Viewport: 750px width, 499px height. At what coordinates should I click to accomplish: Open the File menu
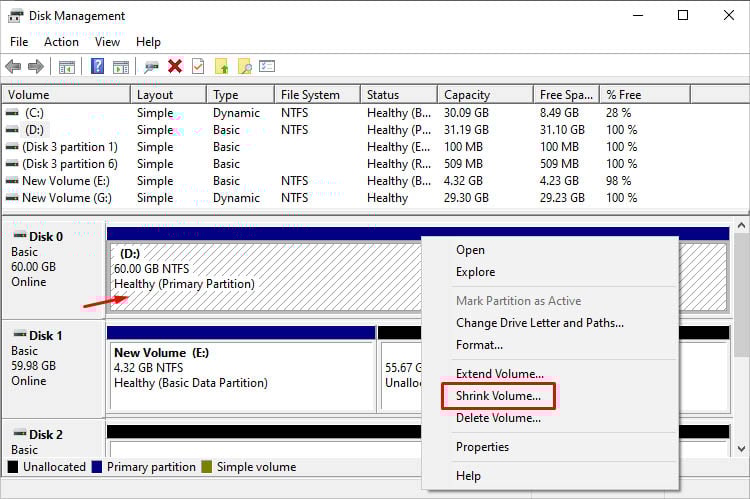pyautogui.click(x=19, y=42)
